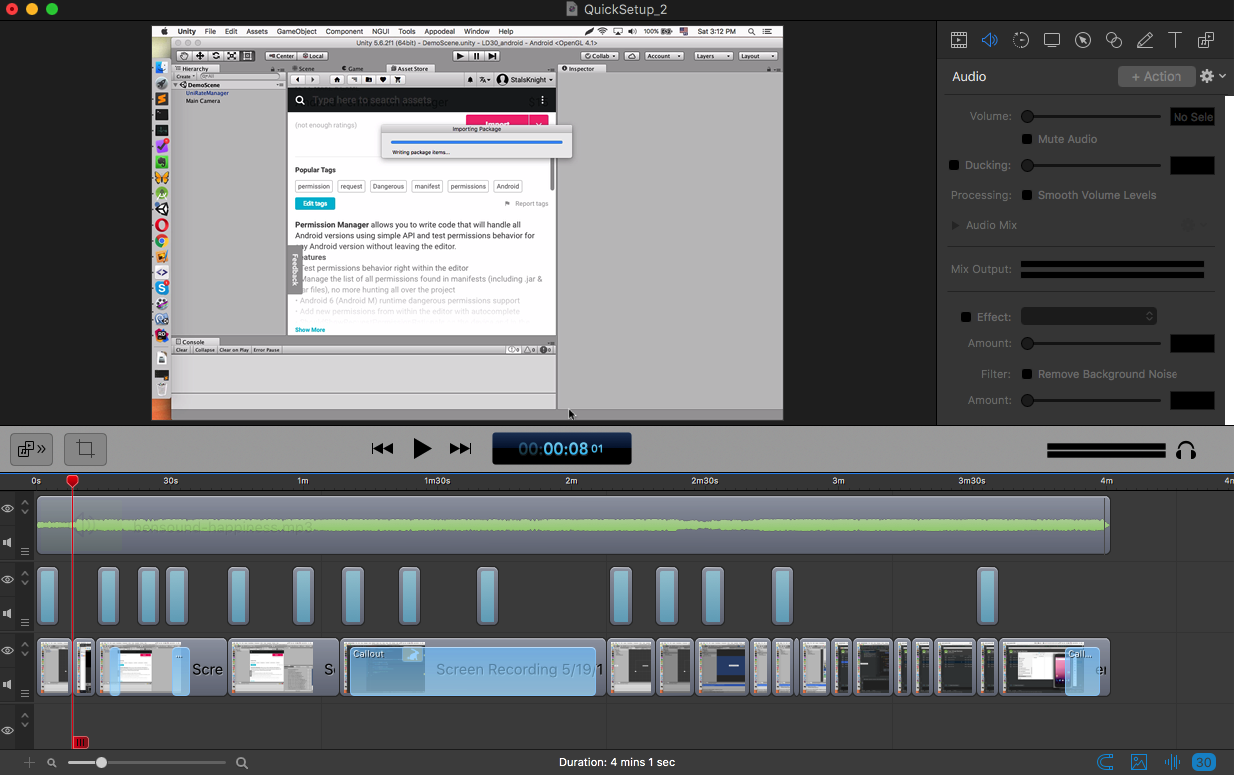
Task: Open the gear settings dropdown beside Action
Action: 1212,76
